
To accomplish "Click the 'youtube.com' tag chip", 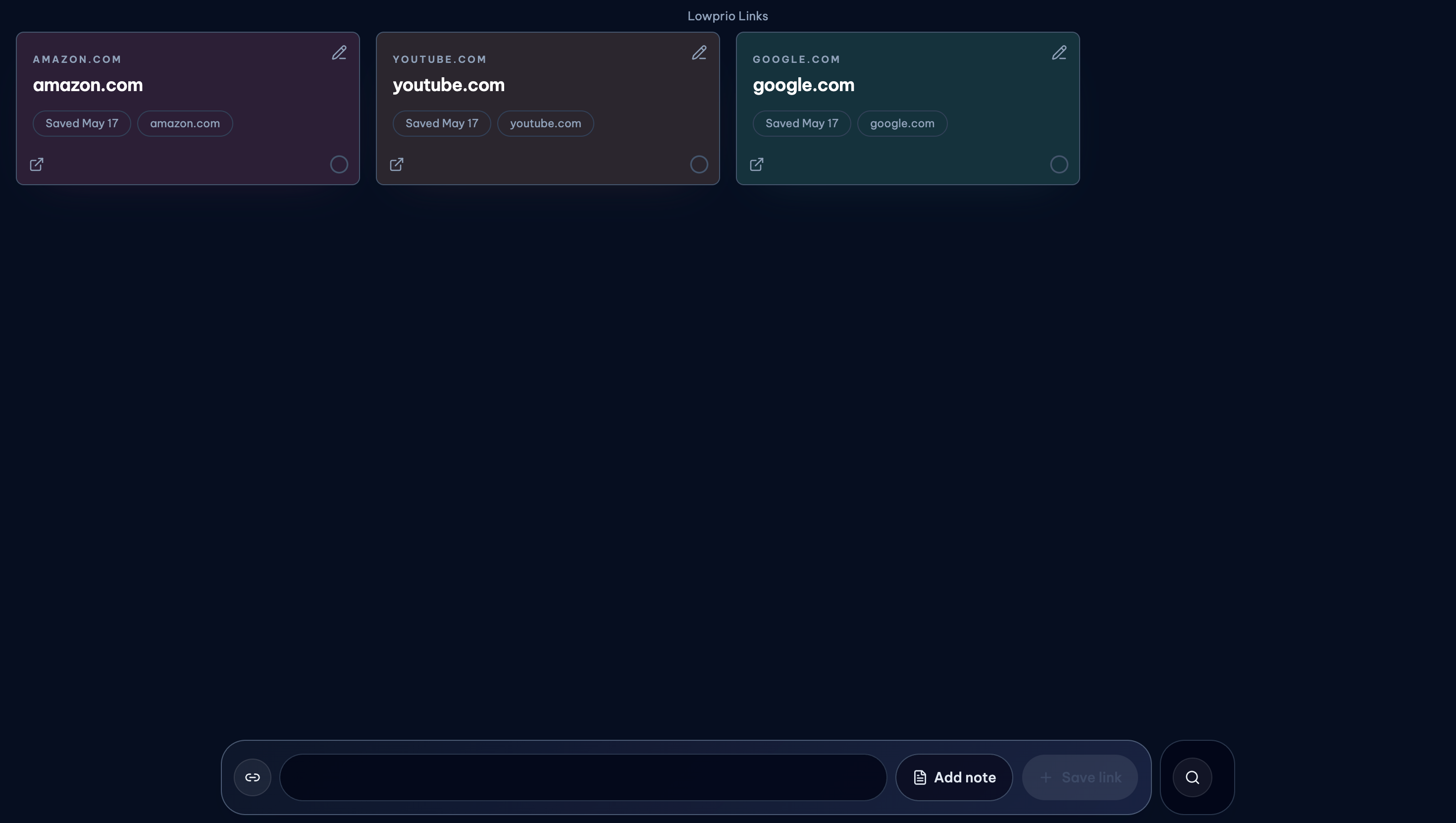I will pos(545,123).
